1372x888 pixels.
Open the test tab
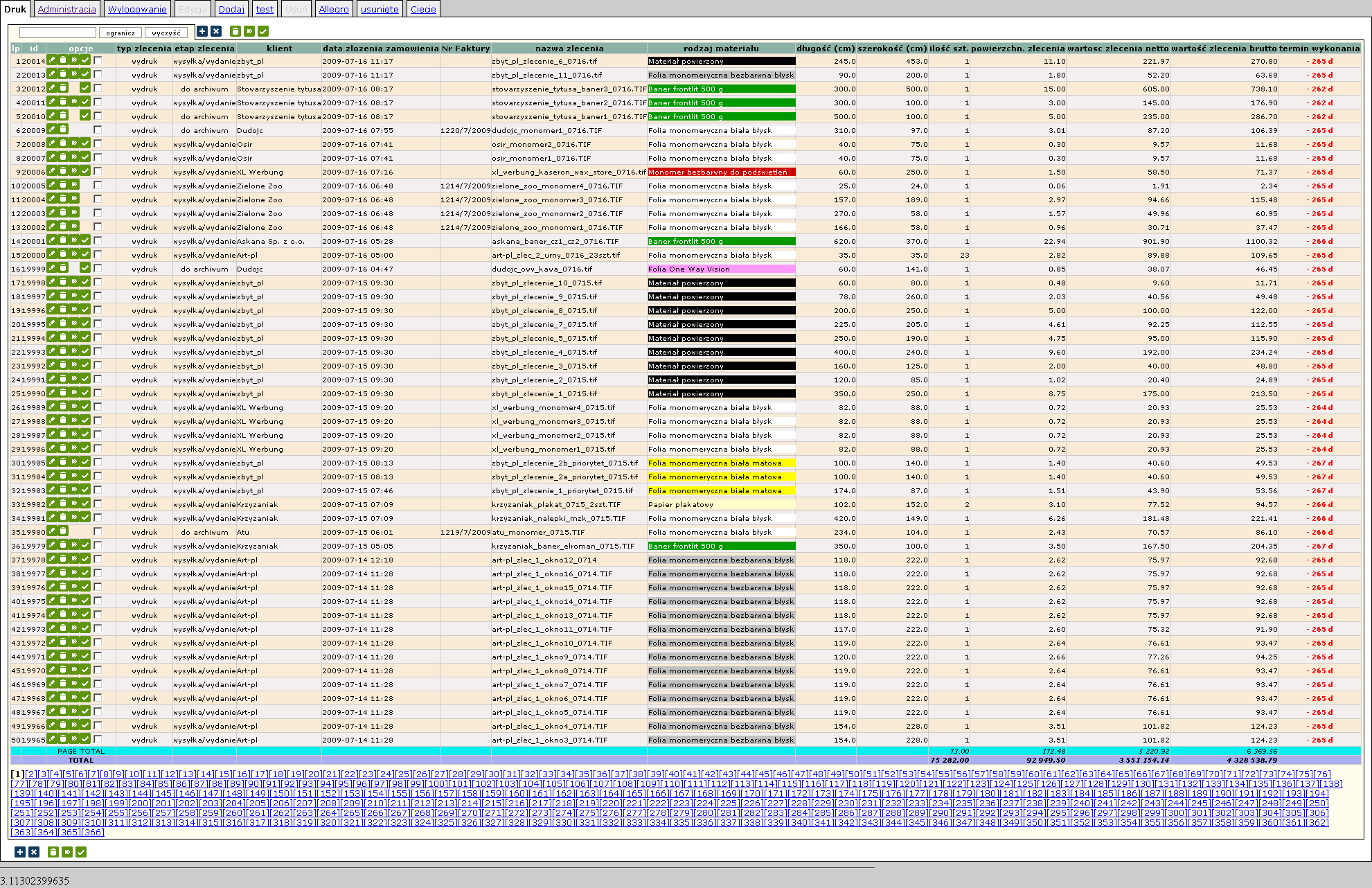click(x=265, y=9)
